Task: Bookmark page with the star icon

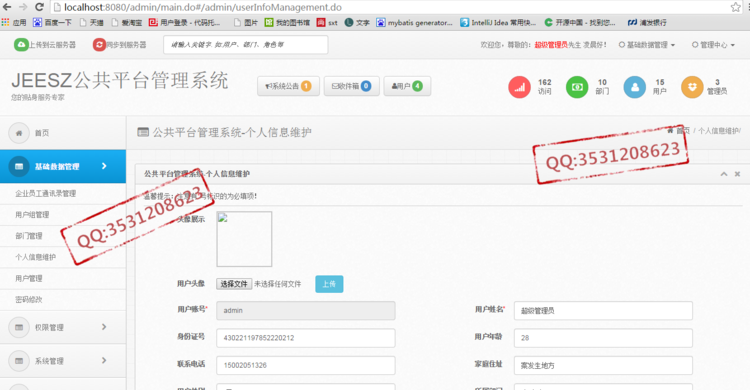Action: (x=735, y=7)
